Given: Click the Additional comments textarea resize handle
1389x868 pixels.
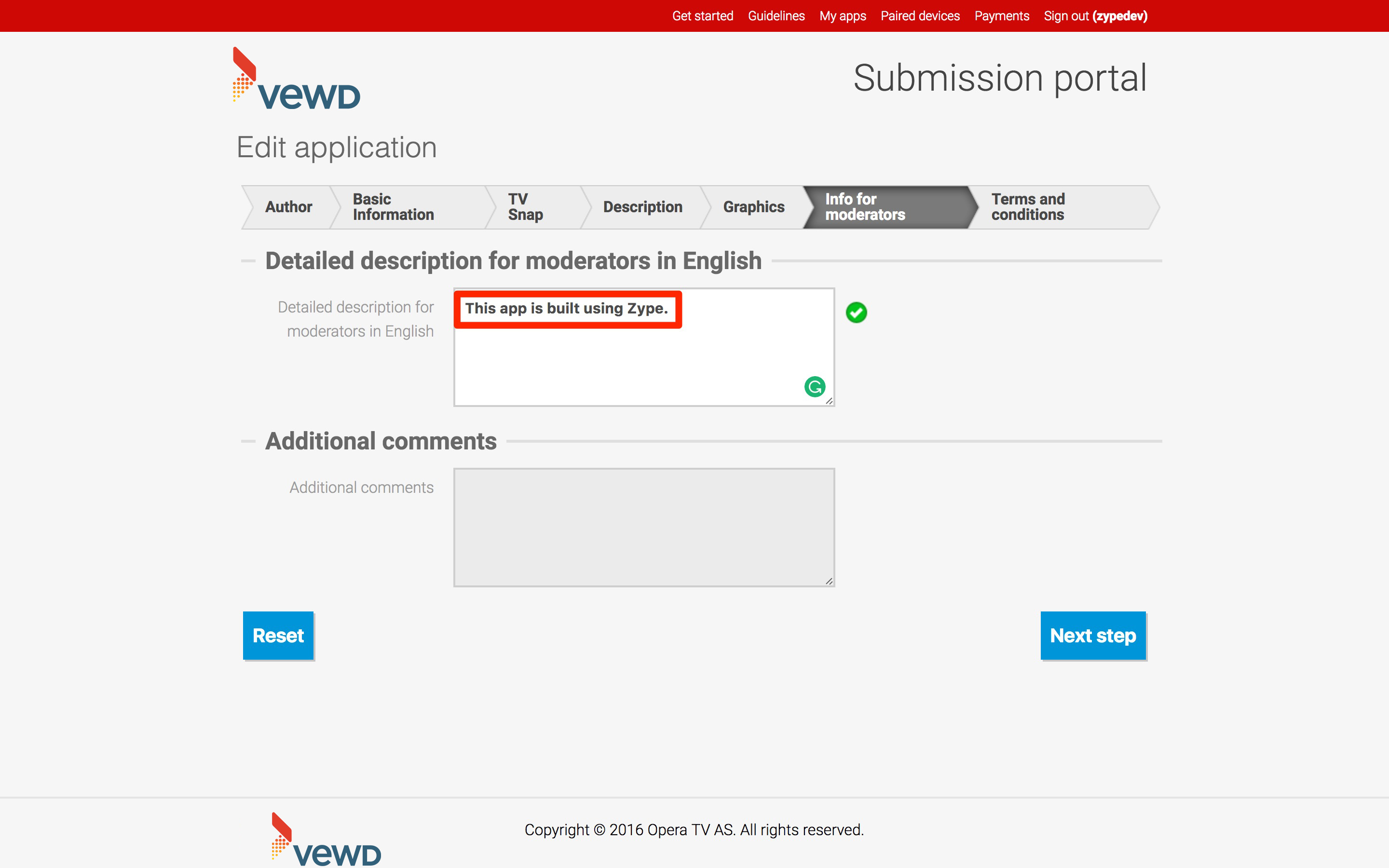Looking at the screenshot, I should coord(829,581).
